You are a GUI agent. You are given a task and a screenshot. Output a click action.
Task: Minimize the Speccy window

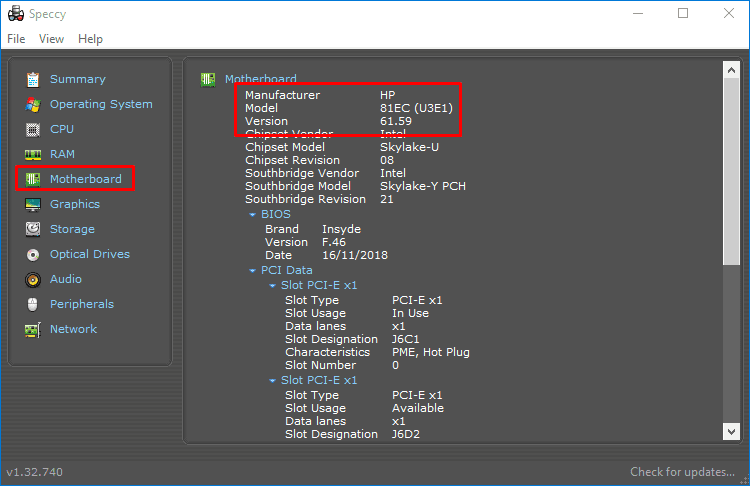pyautogui.click(x=638, y=13)
